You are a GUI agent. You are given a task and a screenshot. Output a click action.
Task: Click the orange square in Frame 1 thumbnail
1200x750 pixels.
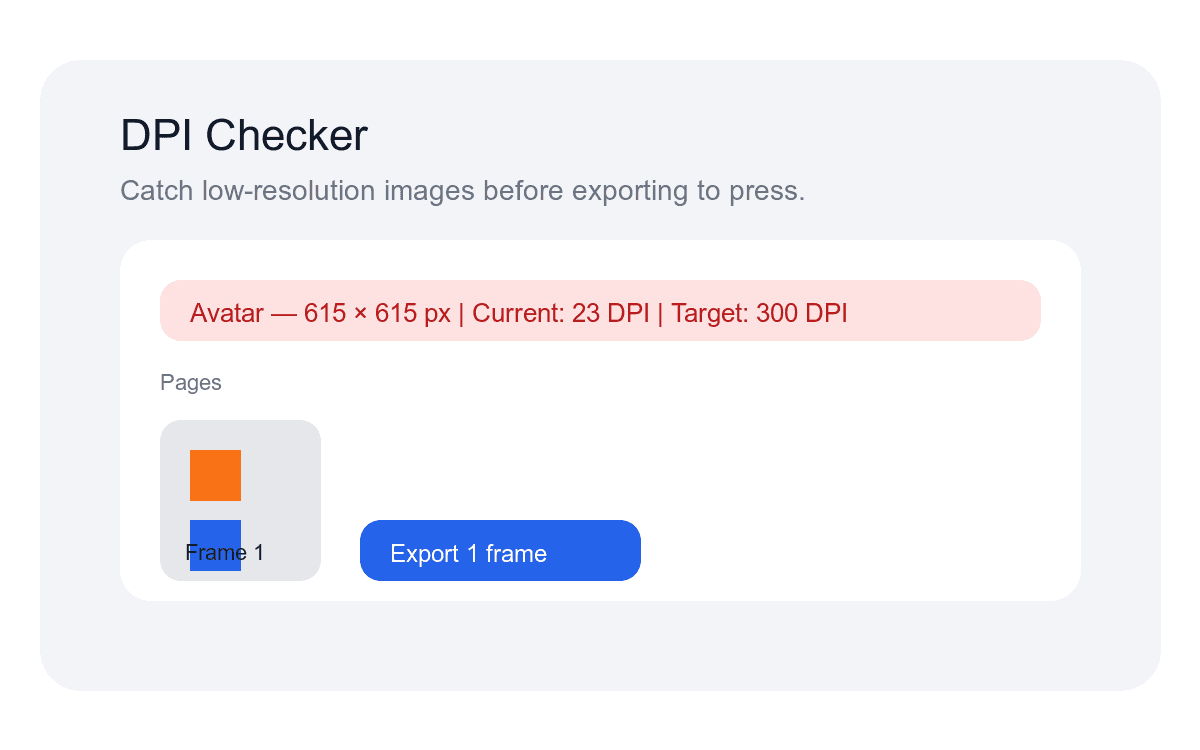coord(215,475)
